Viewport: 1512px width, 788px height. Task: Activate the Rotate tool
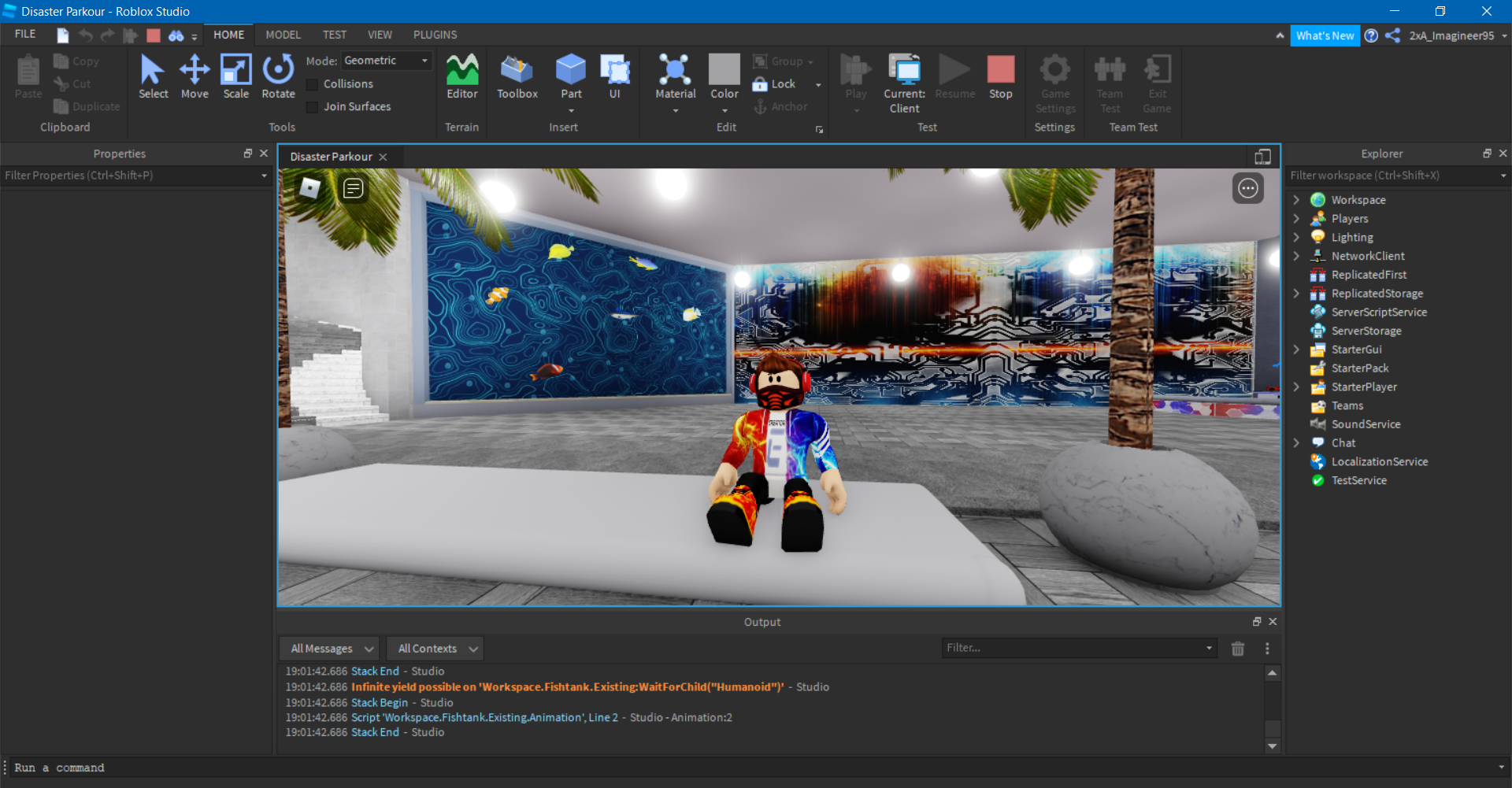tap(278, 77)
